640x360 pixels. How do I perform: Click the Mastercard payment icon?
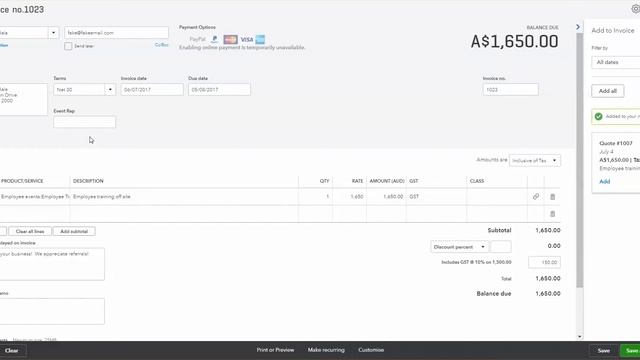point(230,40)
